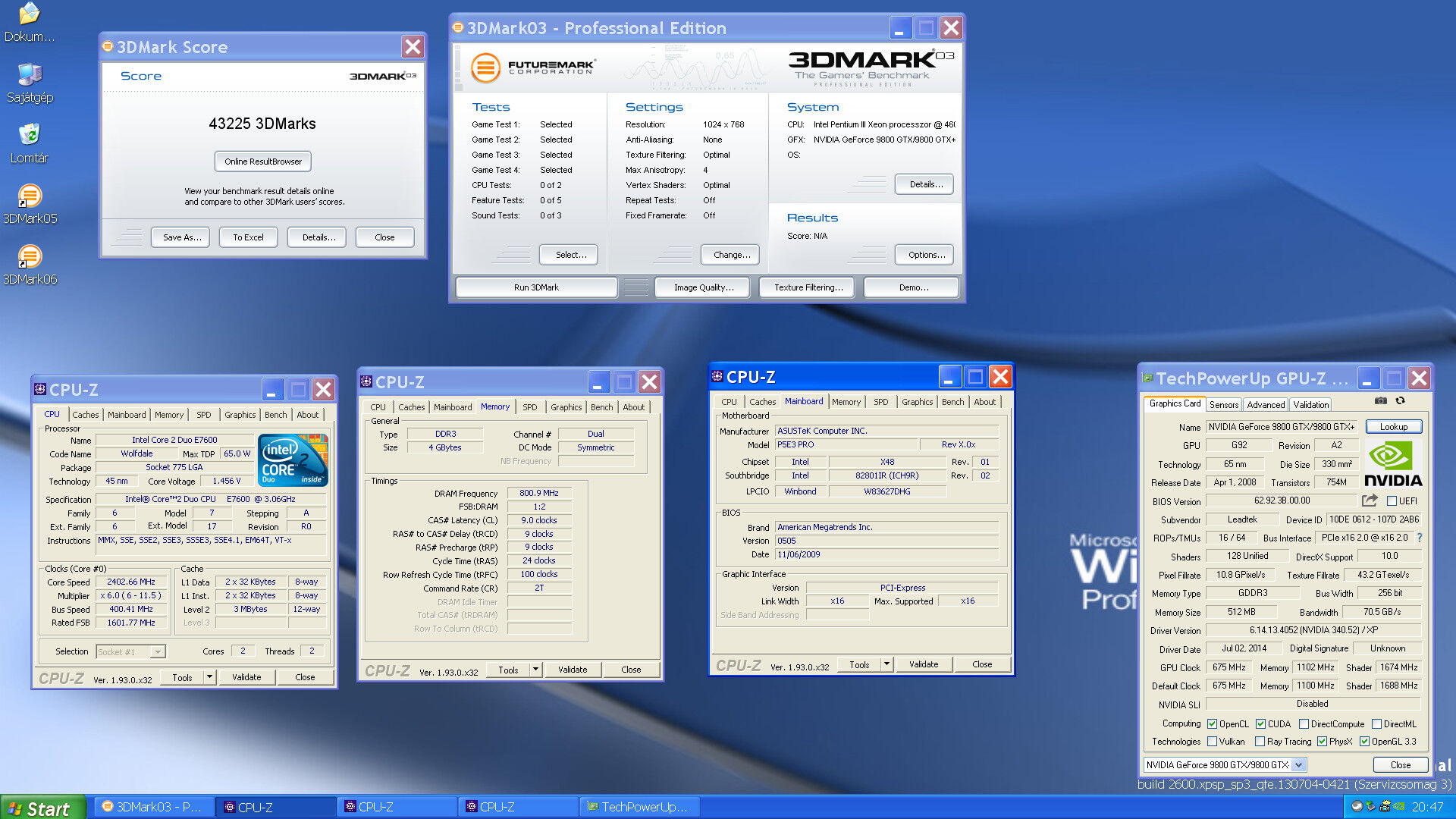
Task: Open the Socket #1 selection dropdown
Action: [158, 652]
